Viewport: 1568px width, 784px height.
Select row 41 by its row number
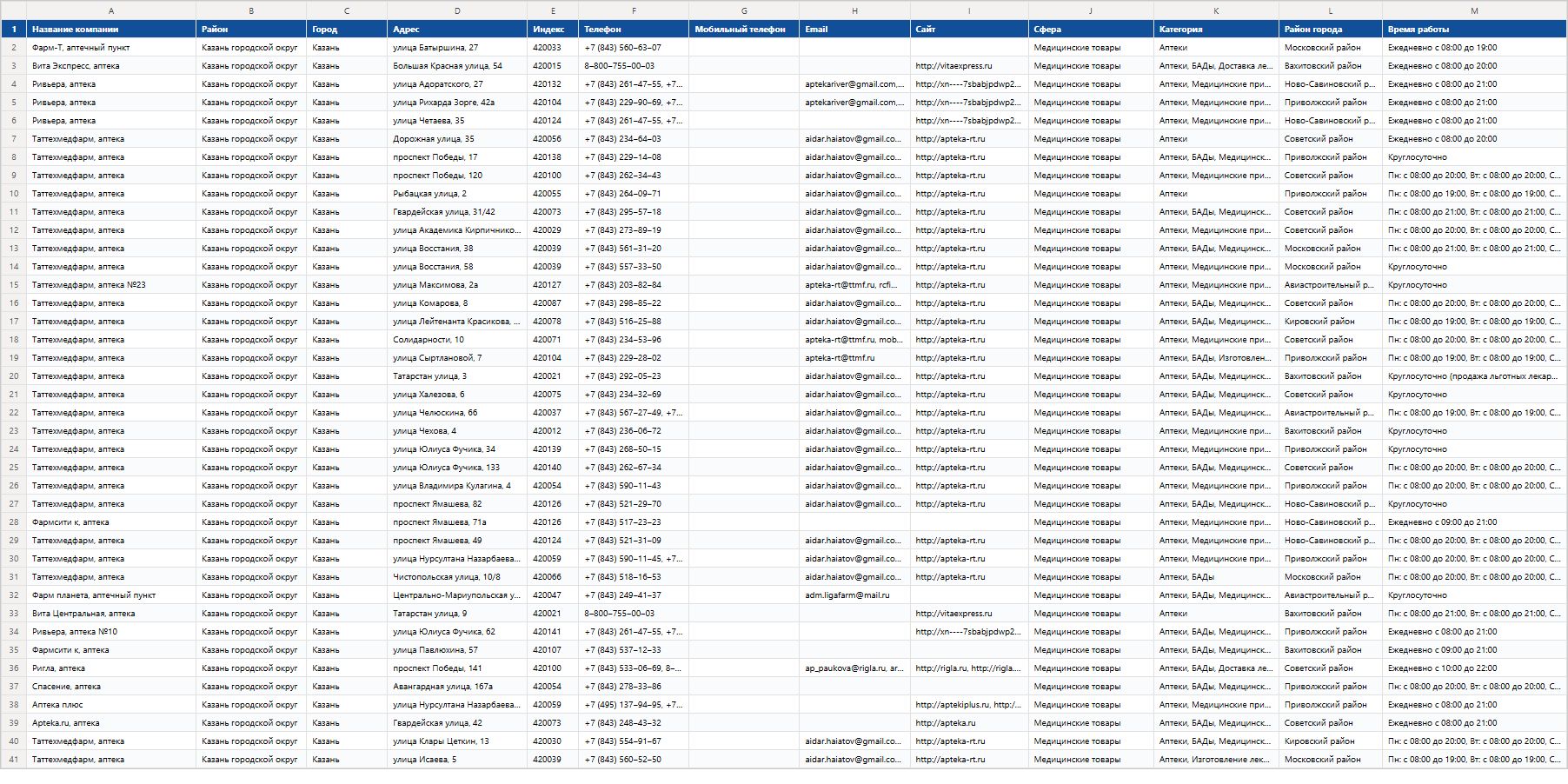point(14,760)
